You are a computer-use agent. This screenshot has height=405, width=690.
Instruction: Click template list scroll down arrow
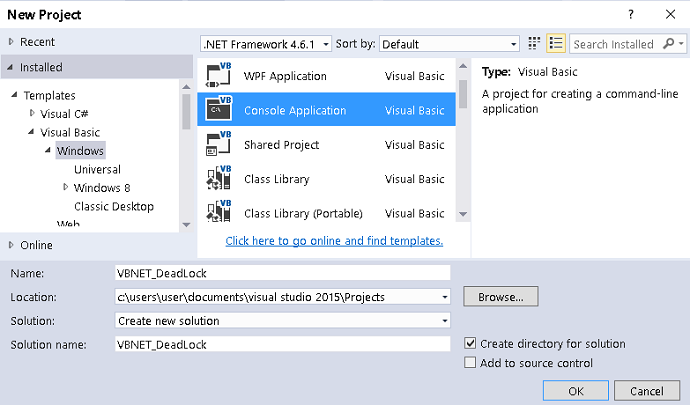(463, 214)
